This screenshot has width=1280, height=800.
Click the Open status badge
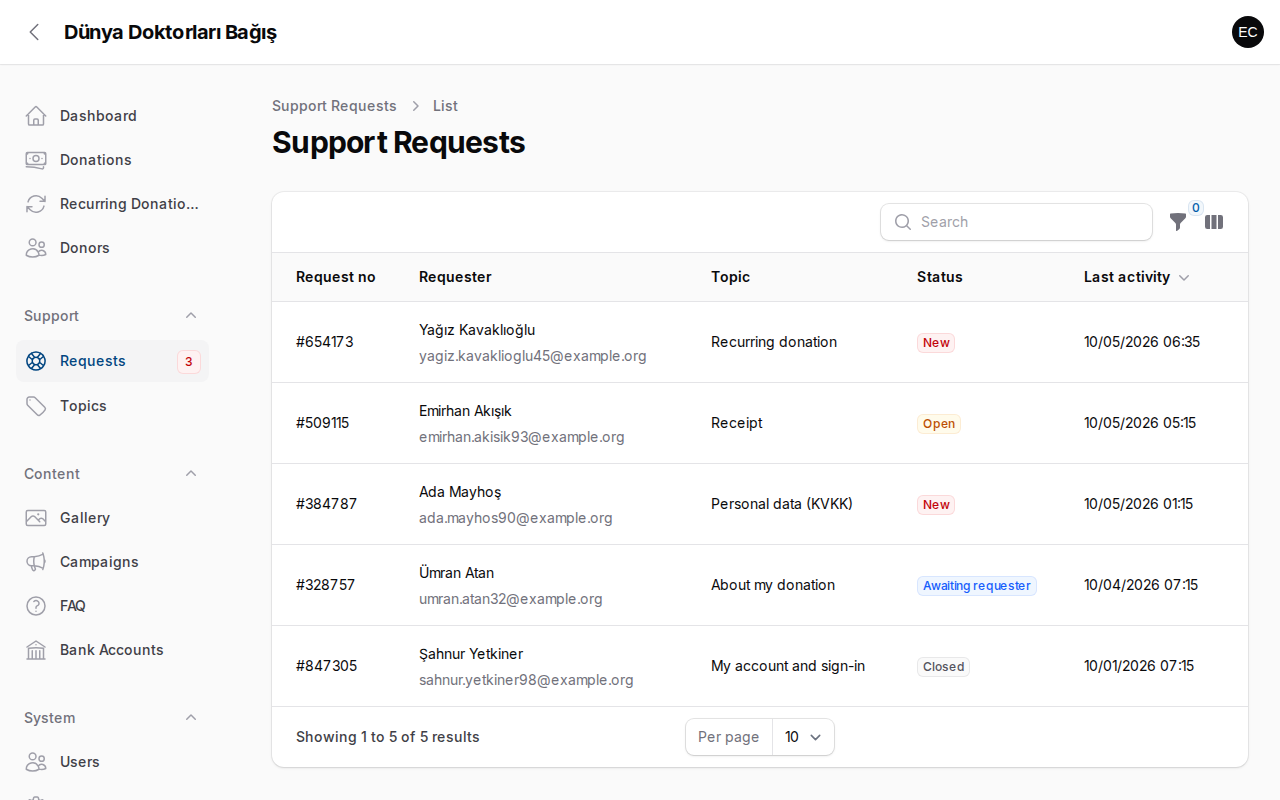click(x=939, y=424)
